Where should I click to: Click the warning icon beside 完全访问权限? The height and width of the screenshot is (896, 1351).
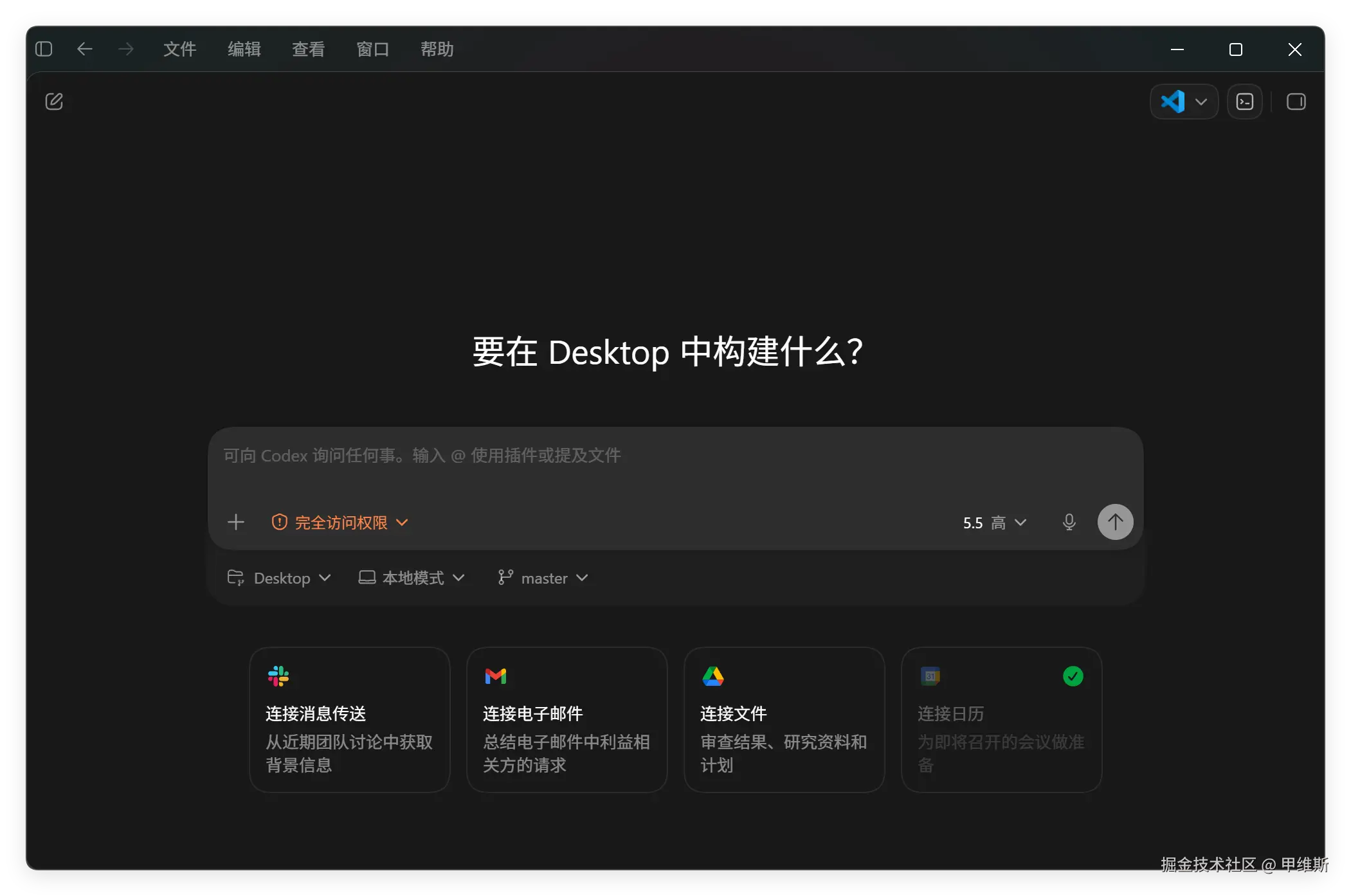(279, 522)
